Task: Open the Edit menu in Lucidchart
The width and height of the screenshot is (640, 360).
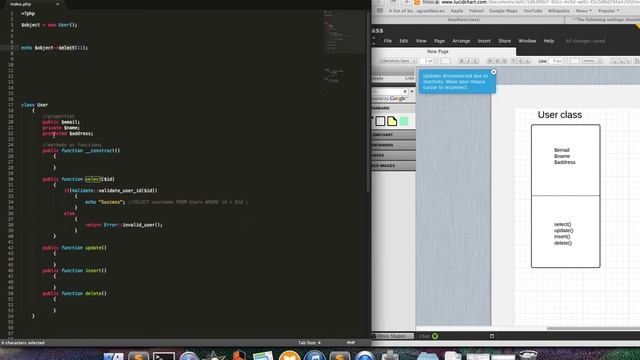Action: [x=403, y=41]
